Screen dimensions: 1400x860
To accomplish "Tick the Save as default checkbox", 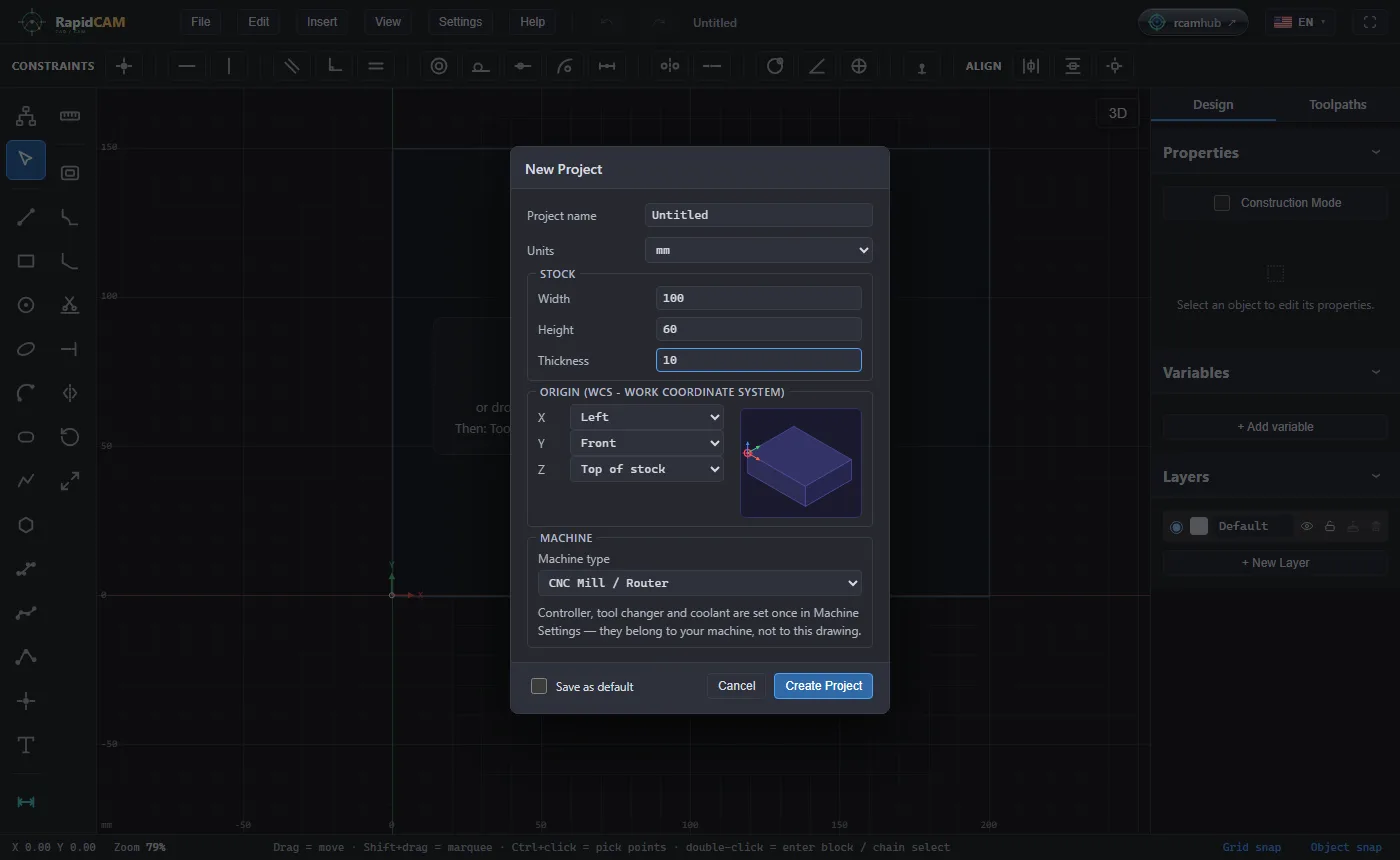I will 539,686.
